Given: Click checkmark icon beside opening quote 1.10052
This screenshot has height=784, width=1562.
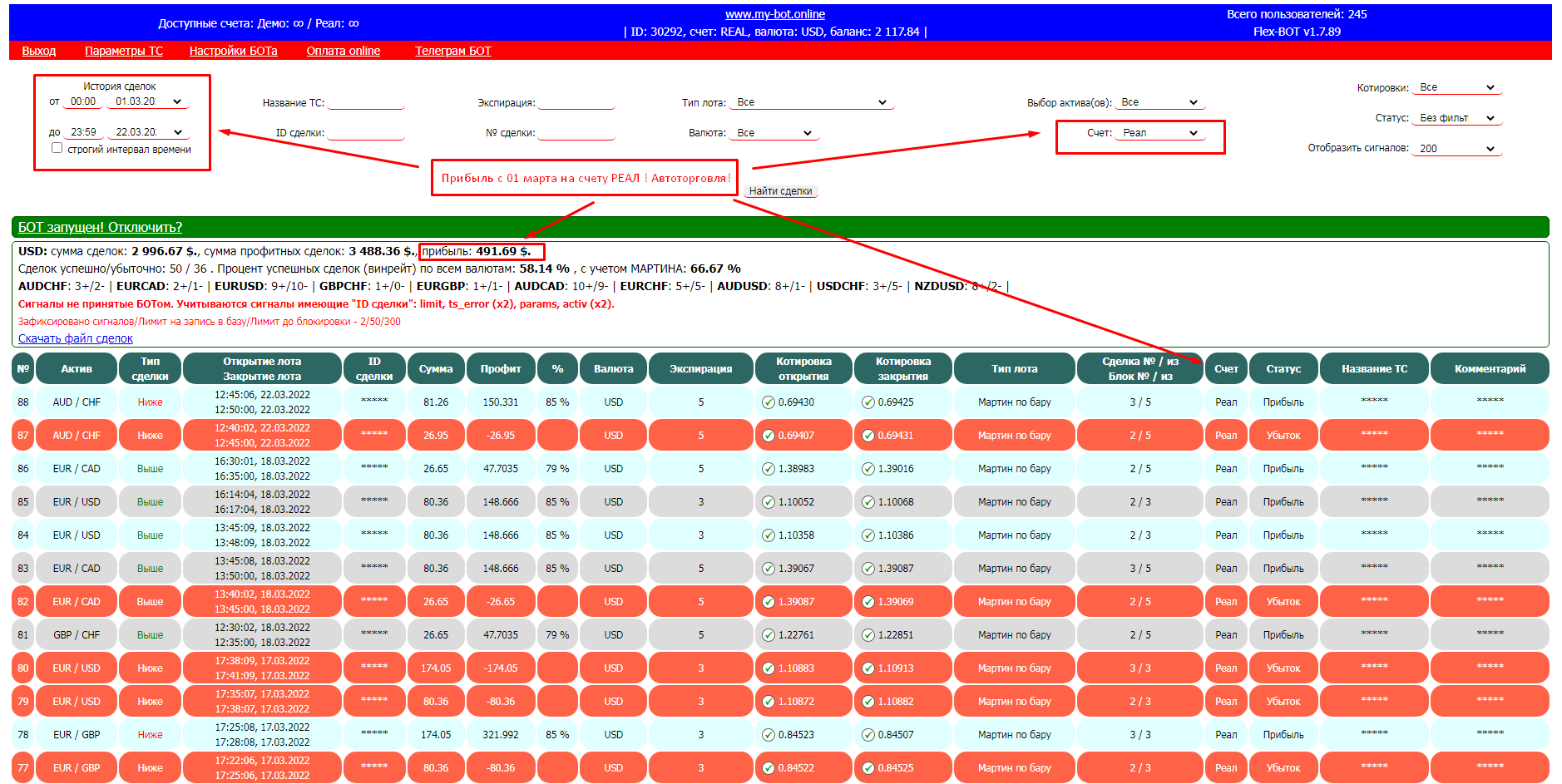Looking at the screenshot, I should click(x=769, y=502).
